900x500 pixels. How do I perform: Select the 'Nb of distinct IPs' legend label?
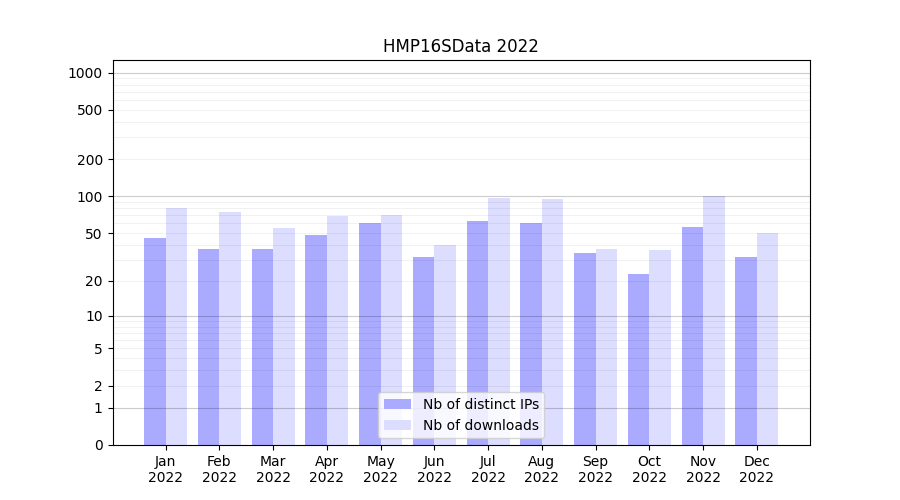(x=480, y=404)
